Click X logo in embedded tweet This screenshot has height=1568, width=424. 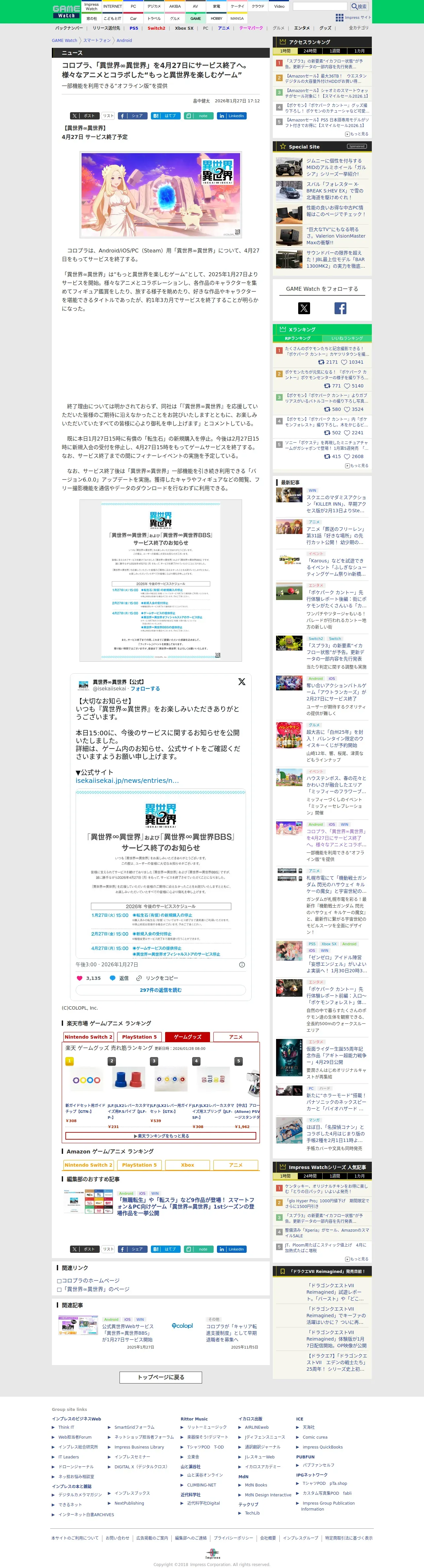pyautogui.click(x=242, y=682)
